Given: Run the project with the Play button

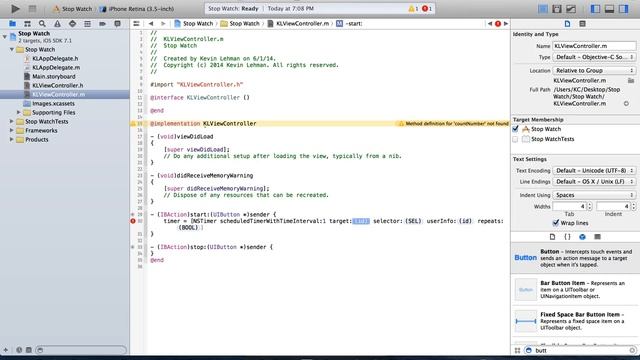Looking at the screenshot, I should [15, 8].
